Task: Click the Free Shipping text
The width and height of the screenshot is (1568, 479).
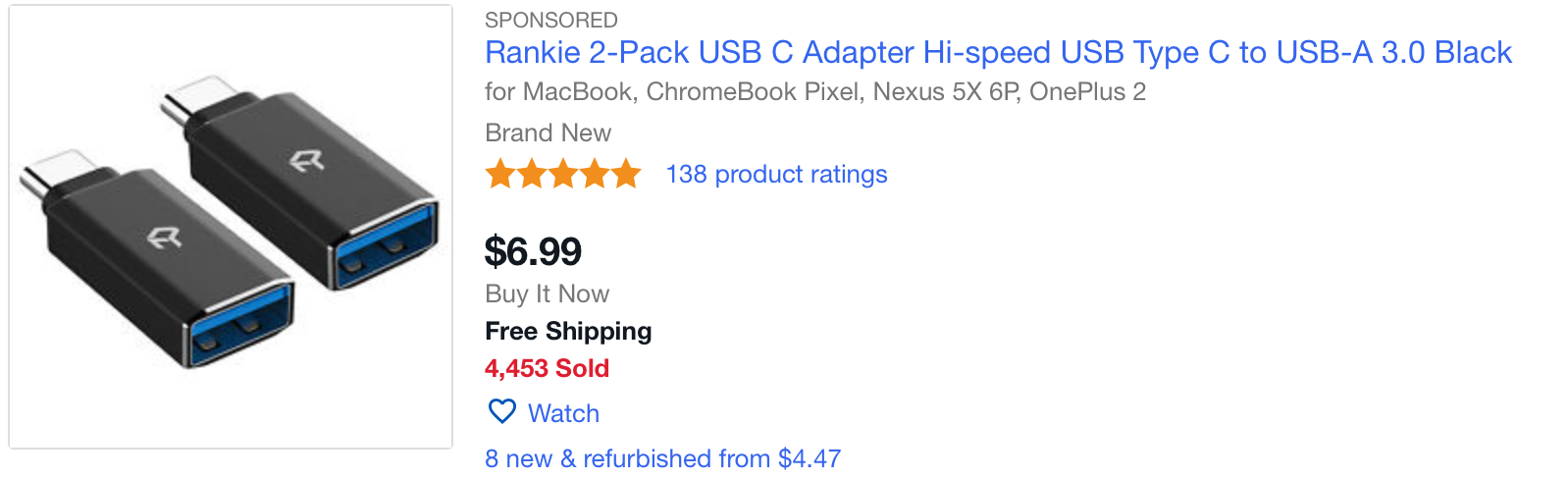Action: [568, 331]
